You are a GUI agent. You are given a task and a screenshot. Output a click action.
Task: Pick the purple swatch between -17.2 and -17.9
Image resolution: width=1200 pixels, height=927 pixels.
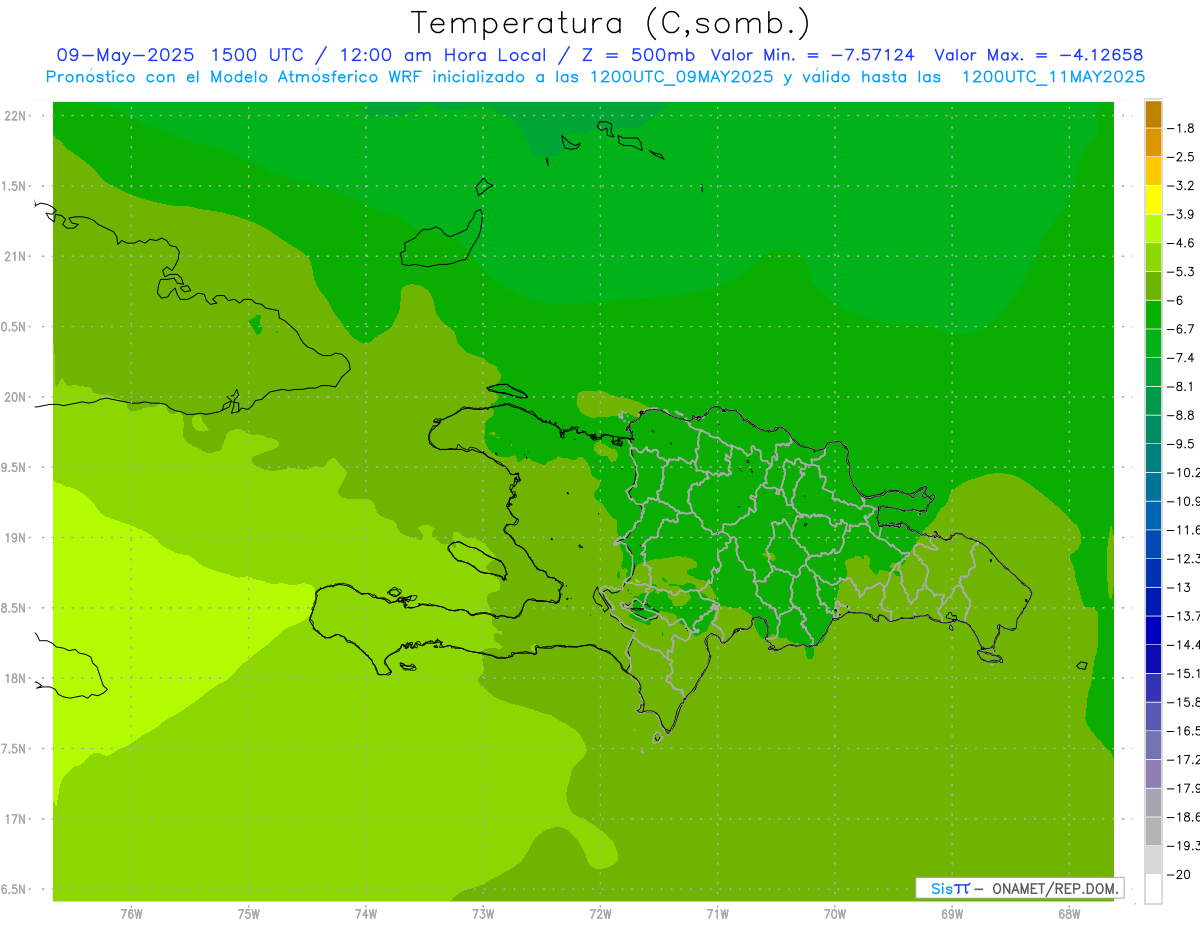(1153, 774)
